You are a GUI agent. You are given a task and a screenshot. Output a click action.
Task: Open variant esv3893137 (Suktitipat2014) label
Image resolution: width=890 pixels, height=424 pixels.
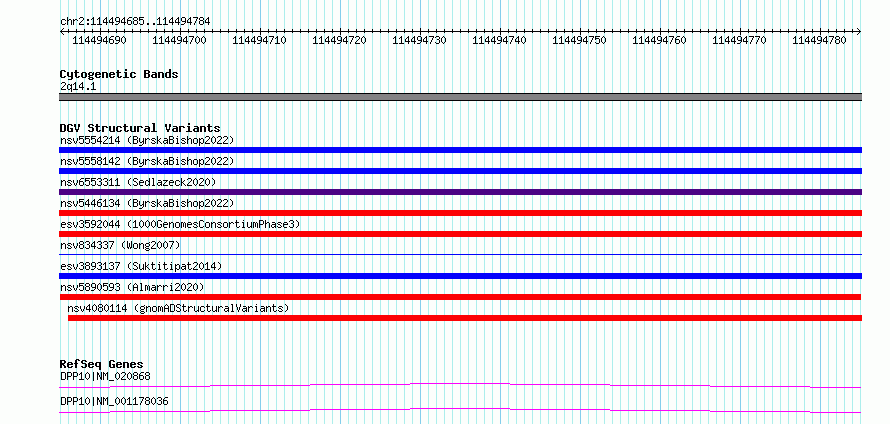(141, 266)
